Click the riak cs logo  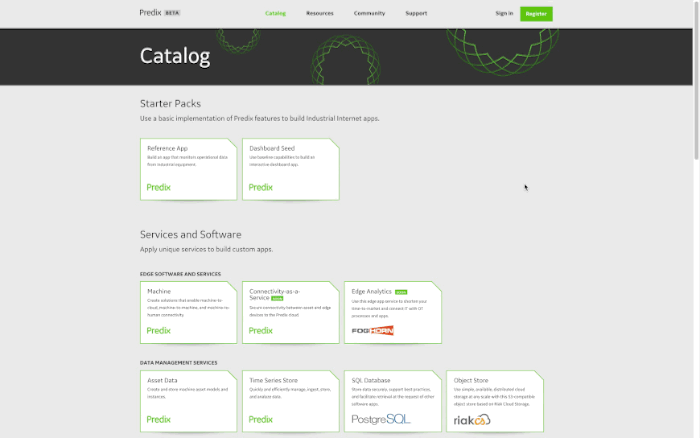click(x=472, y=420)
